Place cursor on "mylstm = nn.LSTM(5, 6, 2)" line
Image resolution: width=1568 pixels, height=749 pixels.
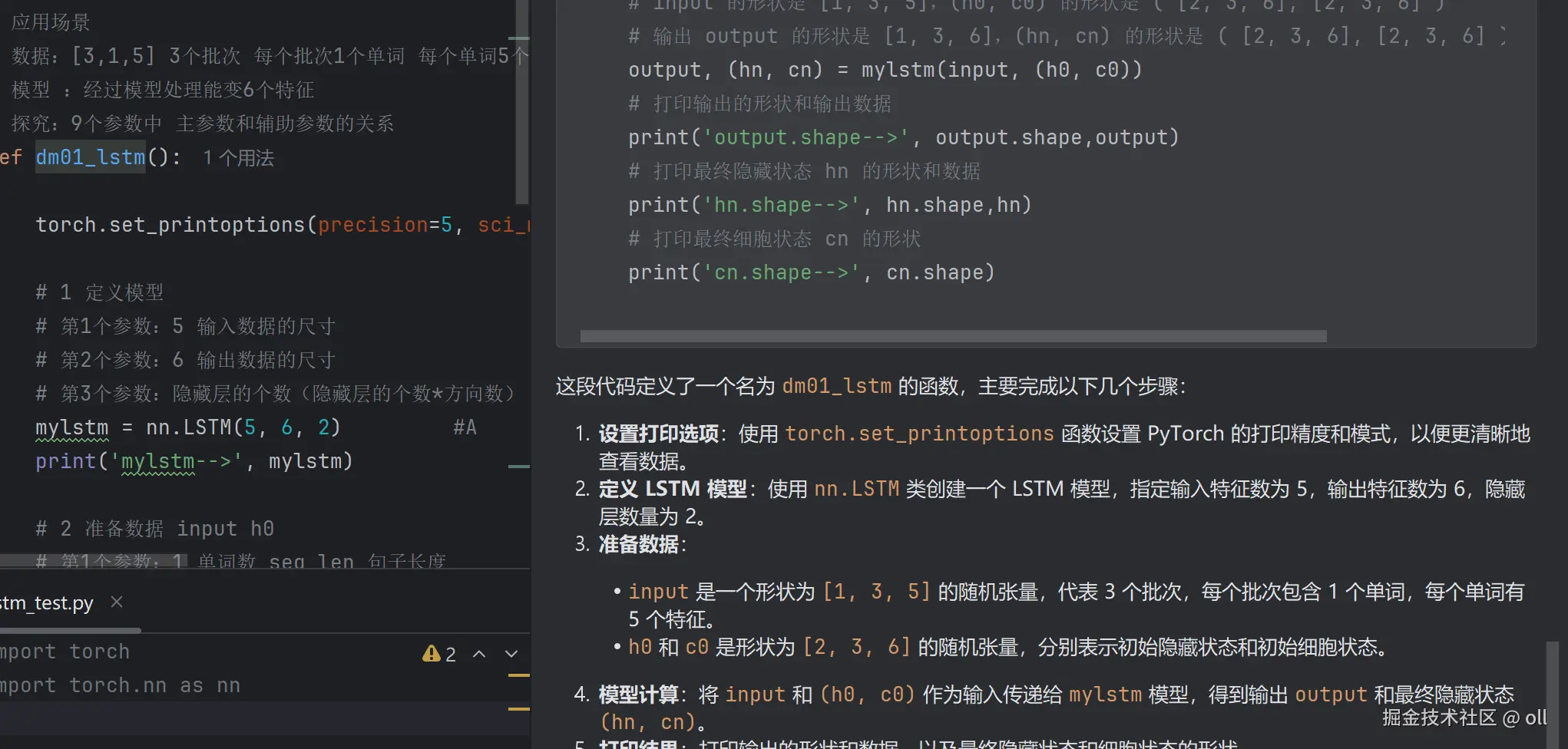pos(188,427)
